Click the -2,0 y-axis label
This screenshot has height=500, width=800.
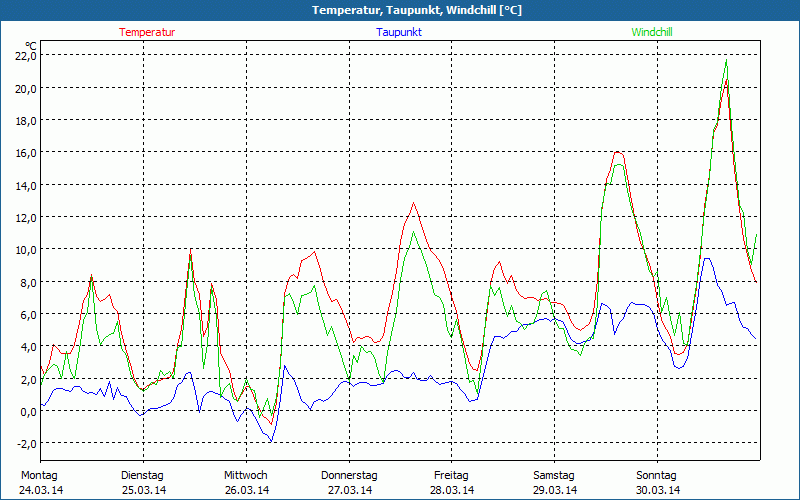pos(27,444)
